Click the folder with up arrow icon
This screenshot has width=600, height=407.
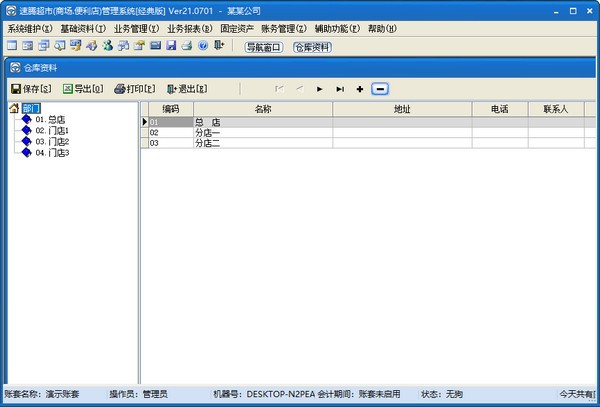point(139,46)
